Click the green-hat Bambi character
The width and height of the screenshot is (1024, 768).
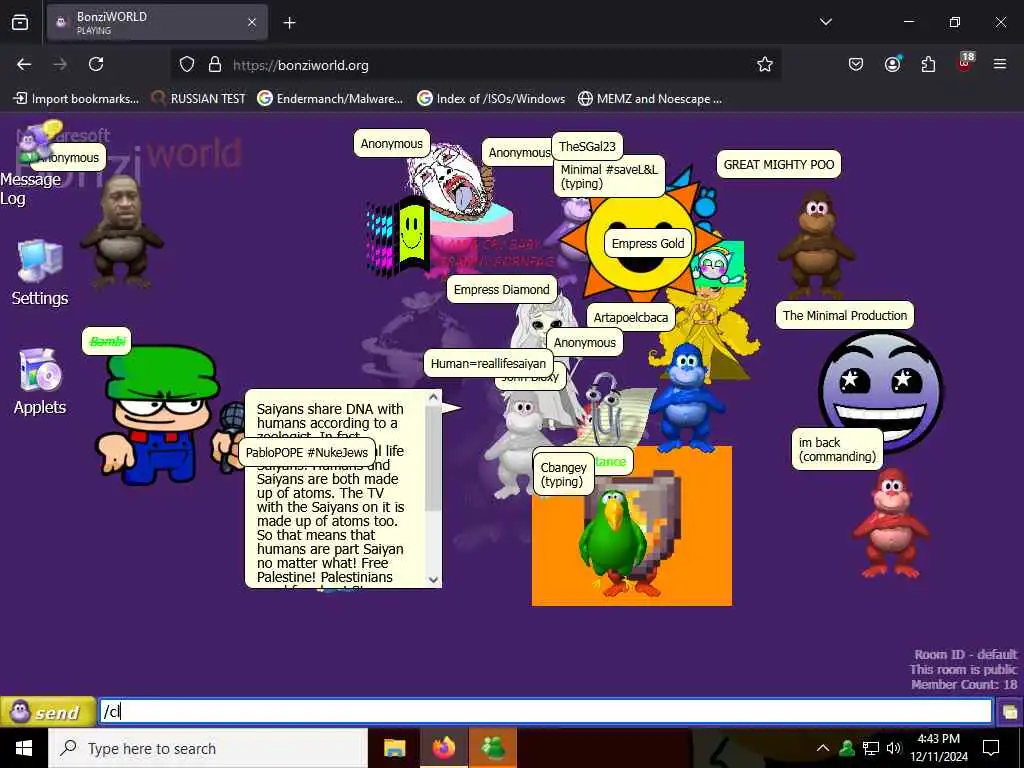(x=163, y=416)
